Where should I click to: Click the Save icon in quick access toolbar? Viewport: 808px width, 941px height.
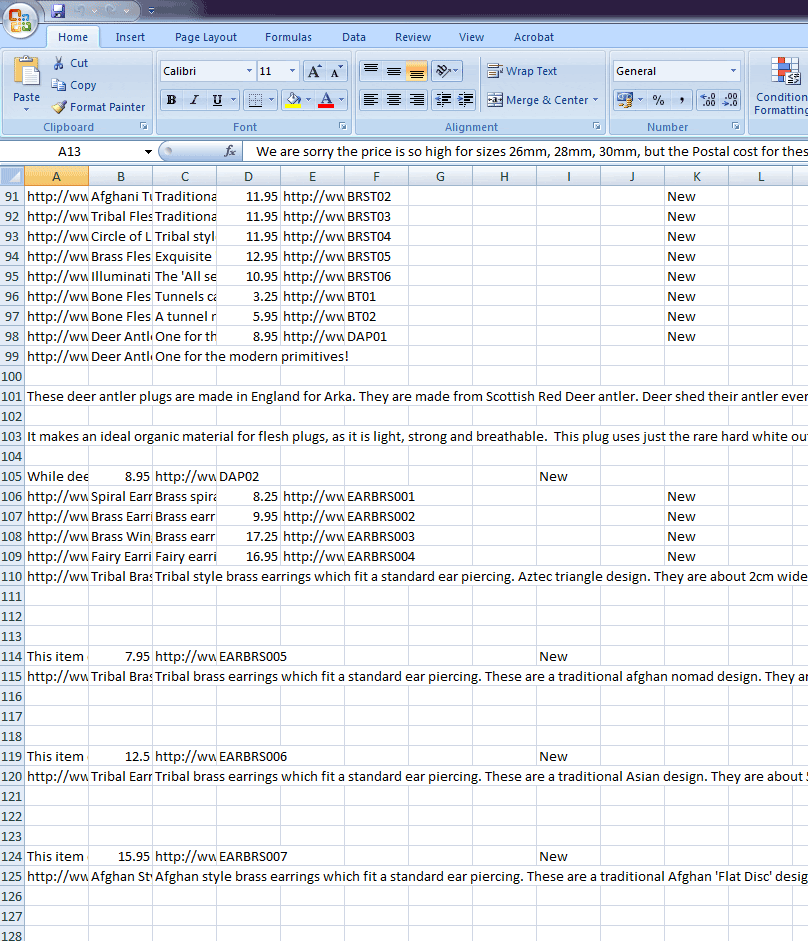58,11
